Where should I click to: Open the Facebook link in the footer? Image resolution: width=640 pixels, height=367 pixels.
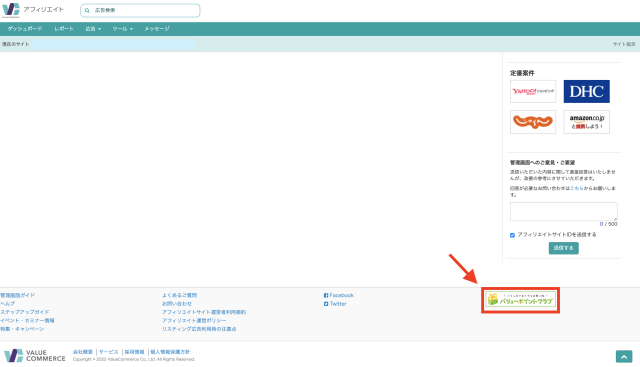339,295
